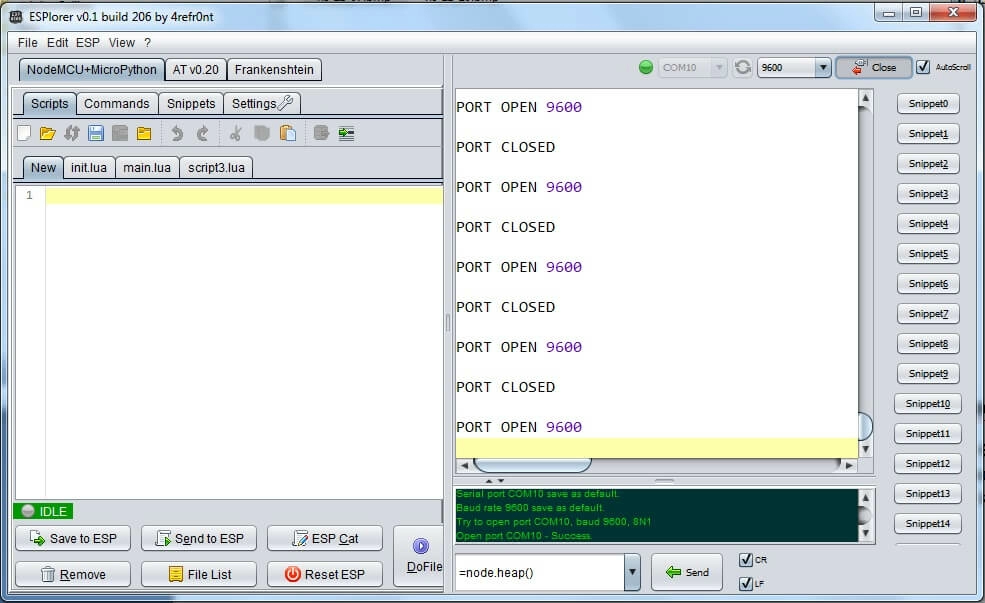Click the send selected block icon
985x603 pixels.
pyautogui.click(x=346, y=133)
